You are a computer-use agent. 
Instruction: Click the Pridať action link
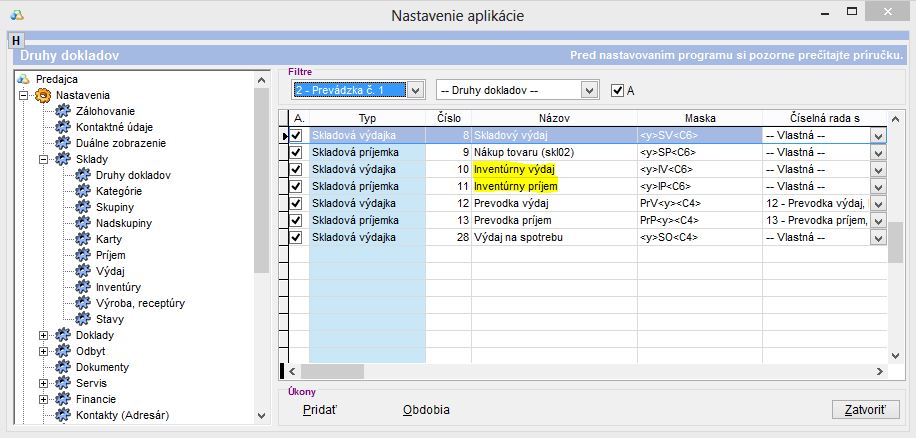[320, 410]
